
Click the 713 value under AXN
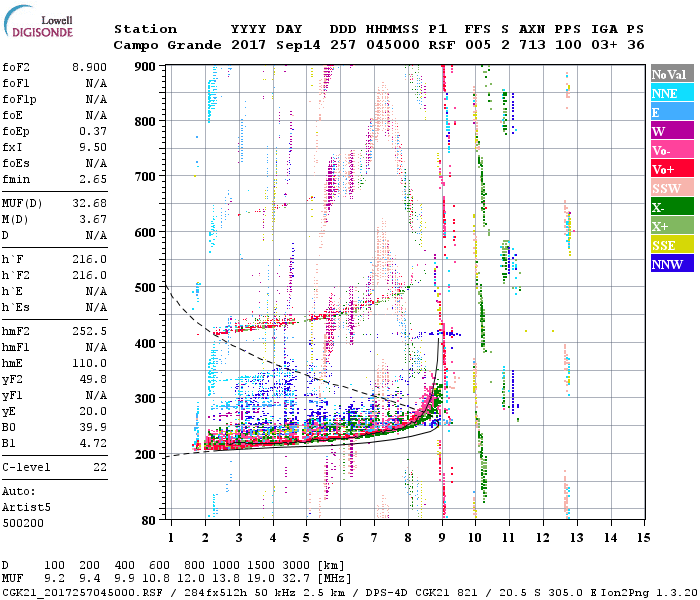coord(533,45)
